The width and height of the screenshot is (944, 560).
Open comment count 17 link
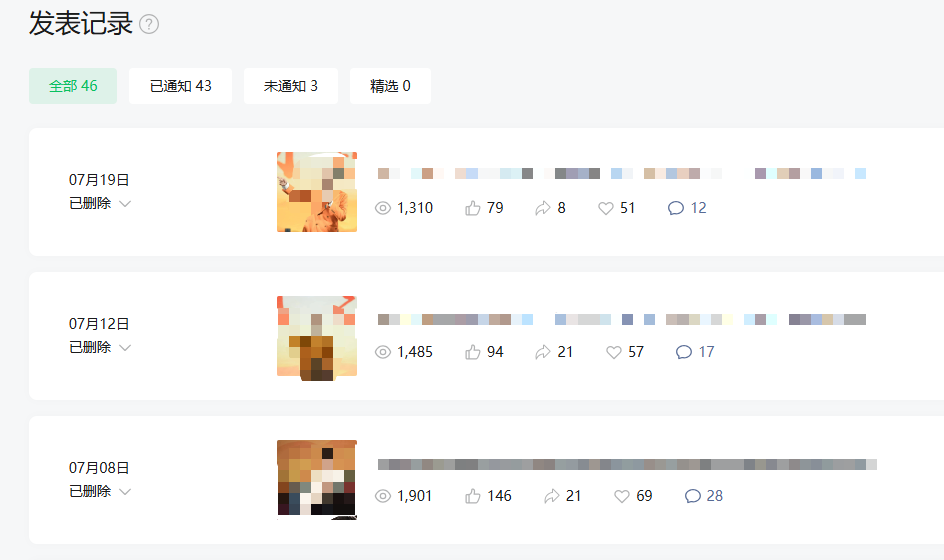pyautogui.click(x=706, y=352)
